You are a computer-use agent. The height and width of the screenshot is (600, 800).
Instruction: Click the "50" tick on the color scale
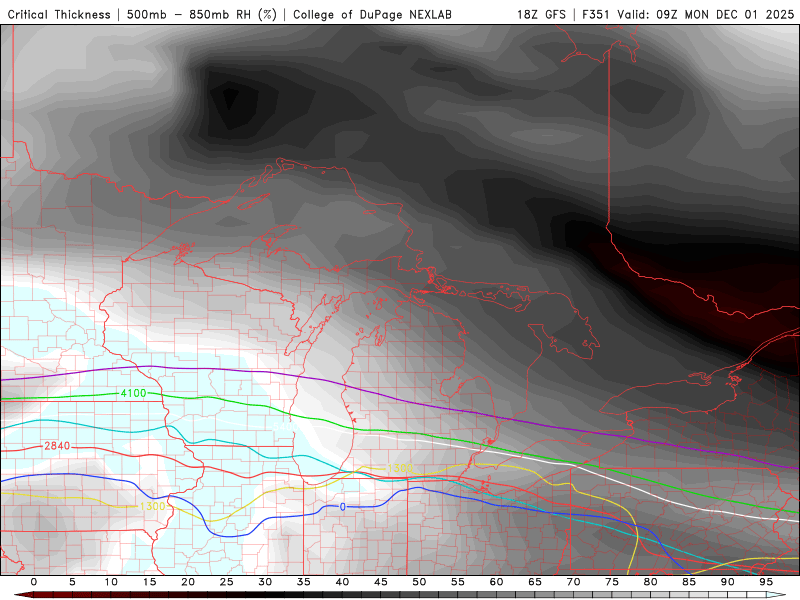coord(419,582)
